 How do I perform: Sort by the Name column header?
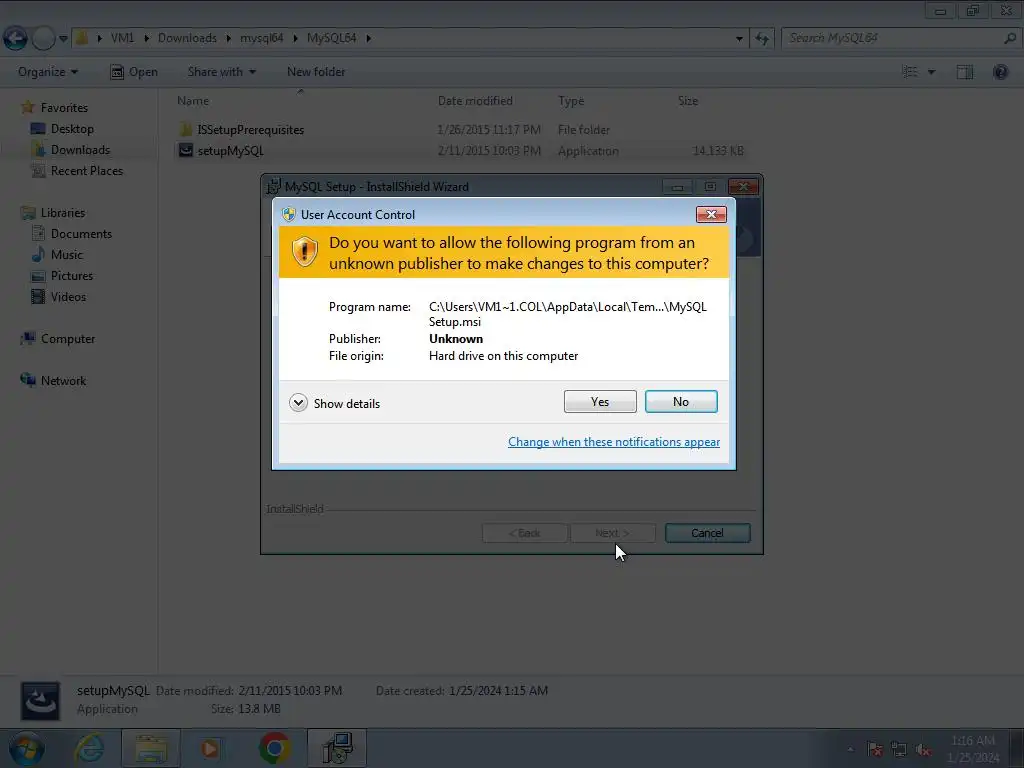coord(193,101)
